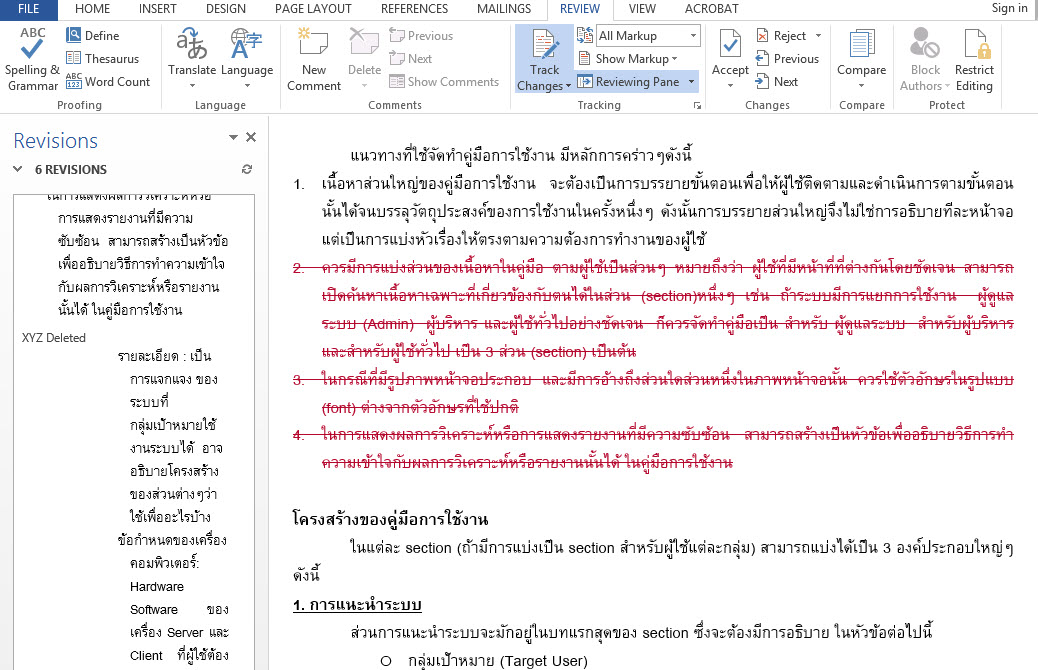Open the All Markup dropdown
Screen dimensions: 1038x670
648,36
